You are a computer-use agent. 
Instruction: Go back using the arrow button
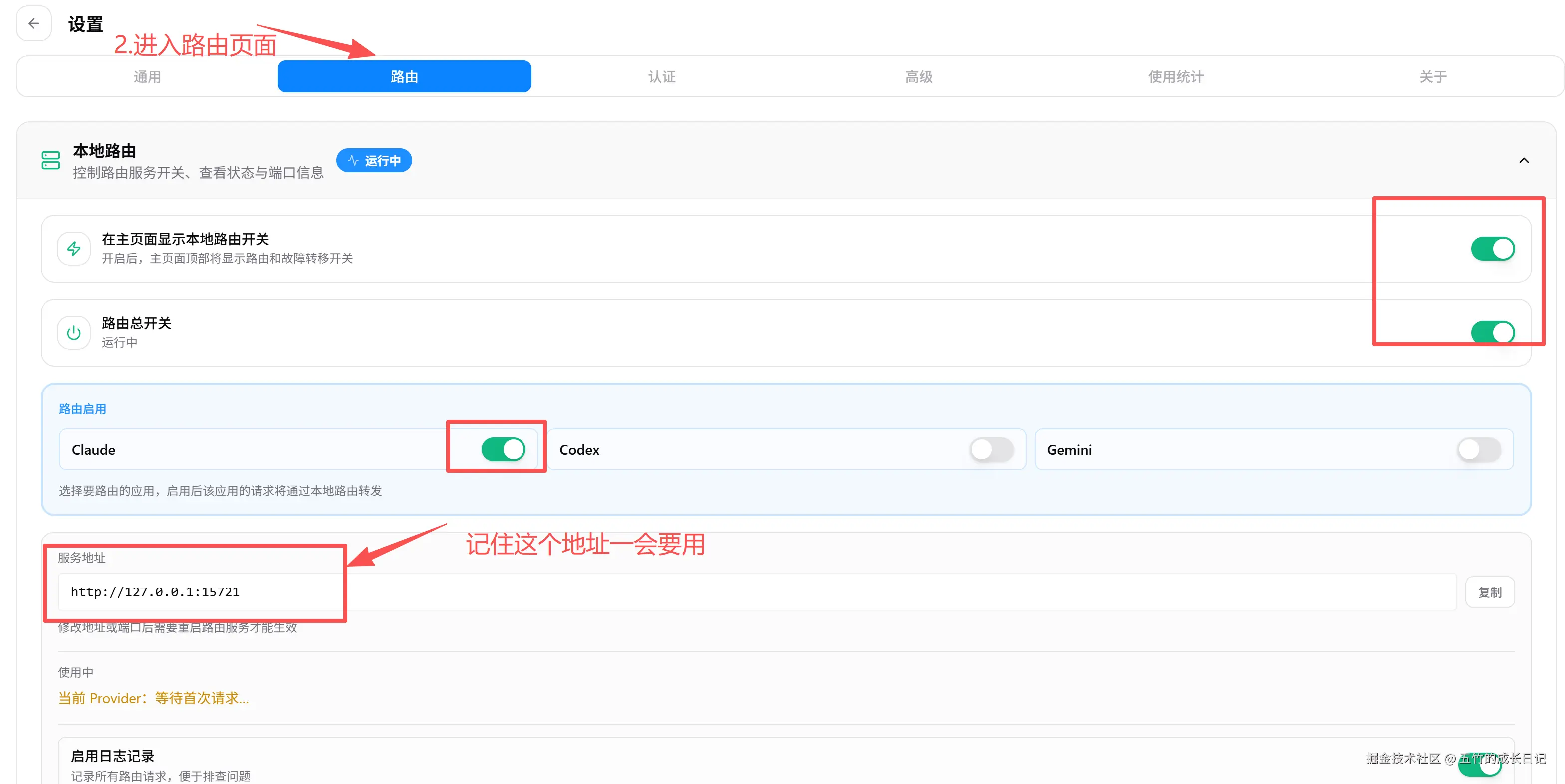click(x=34, y=23)
